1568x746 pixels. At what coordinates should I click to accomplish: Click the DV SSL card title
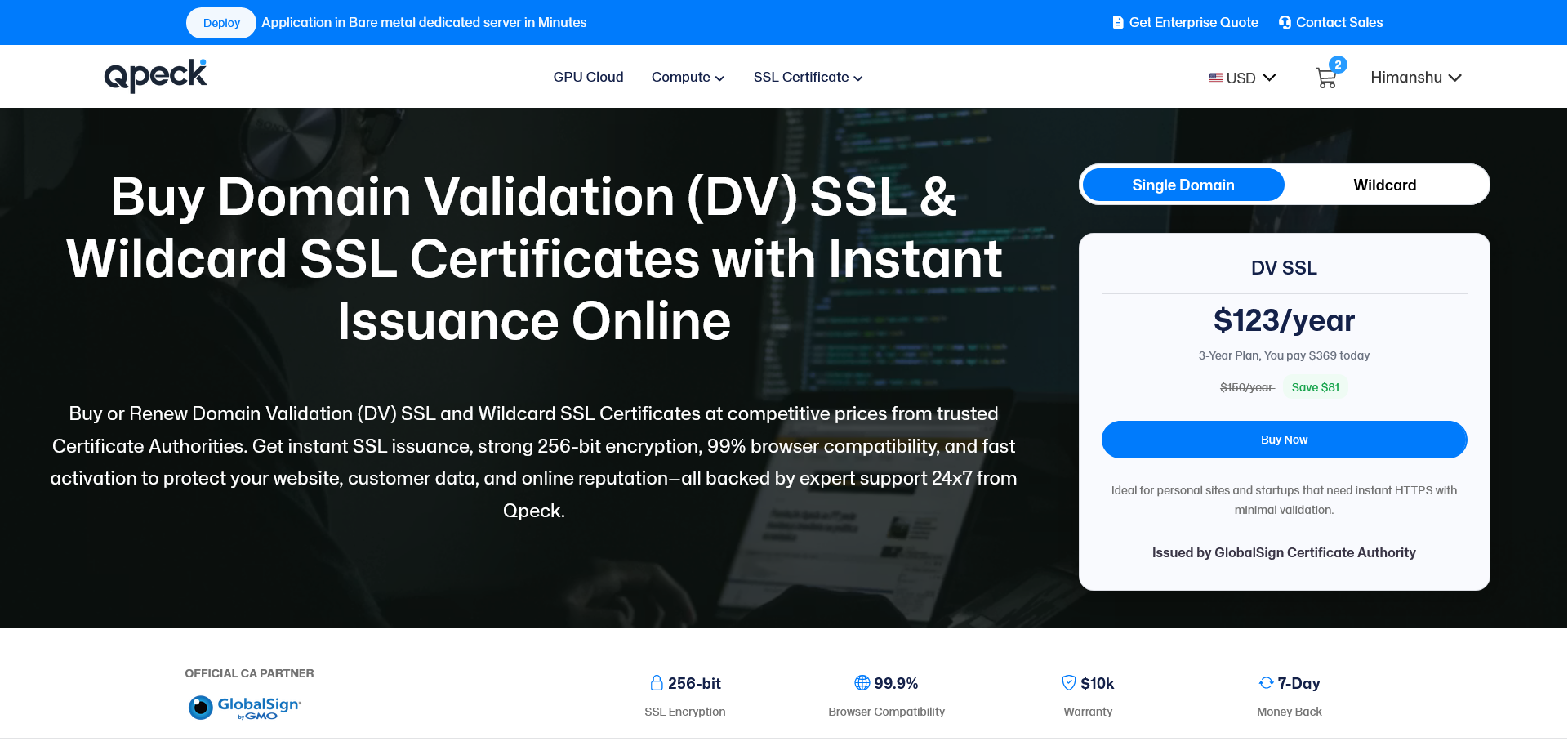point(1284,268)
